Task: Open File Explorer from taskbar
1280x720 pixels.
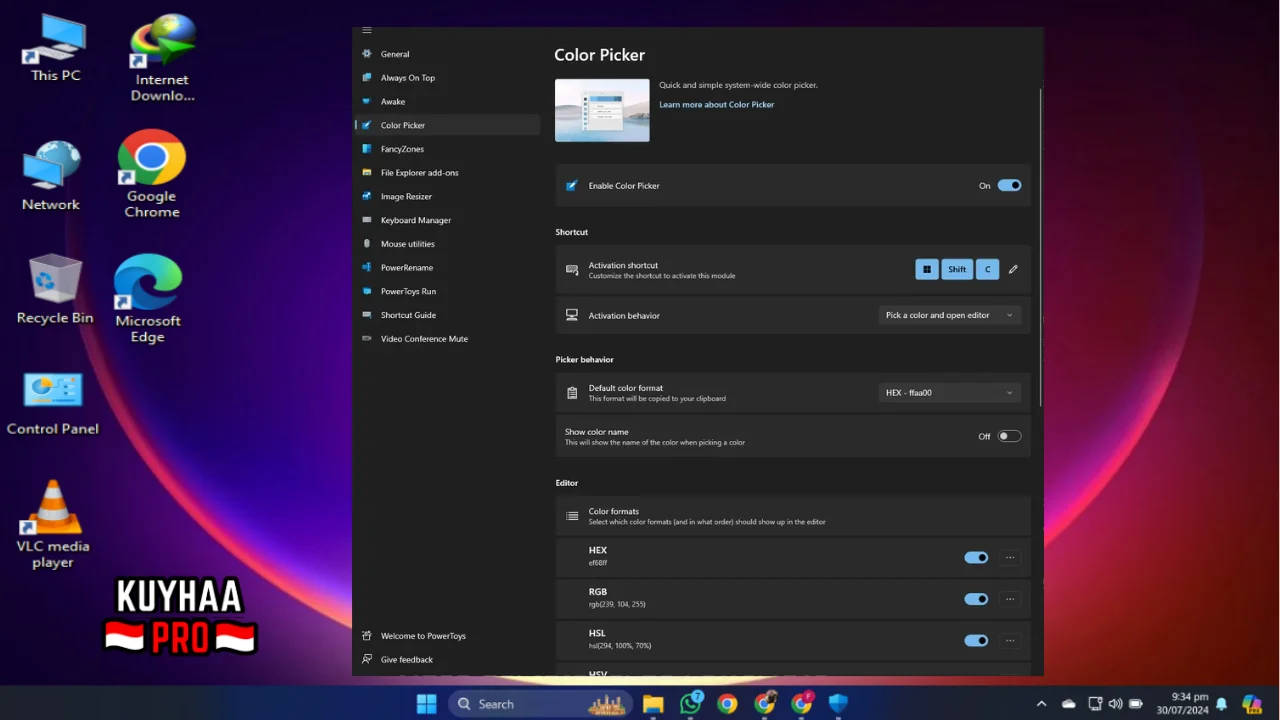Action: (x=653, y=704)
